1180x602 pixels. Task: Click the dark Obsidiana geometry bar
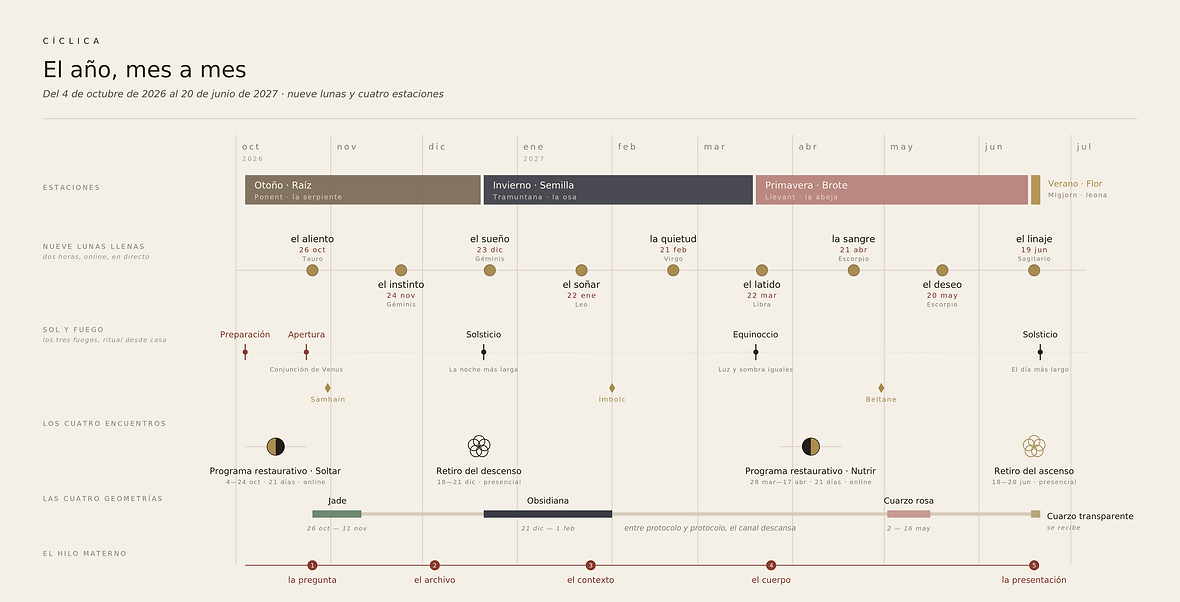tap(548, 514)
